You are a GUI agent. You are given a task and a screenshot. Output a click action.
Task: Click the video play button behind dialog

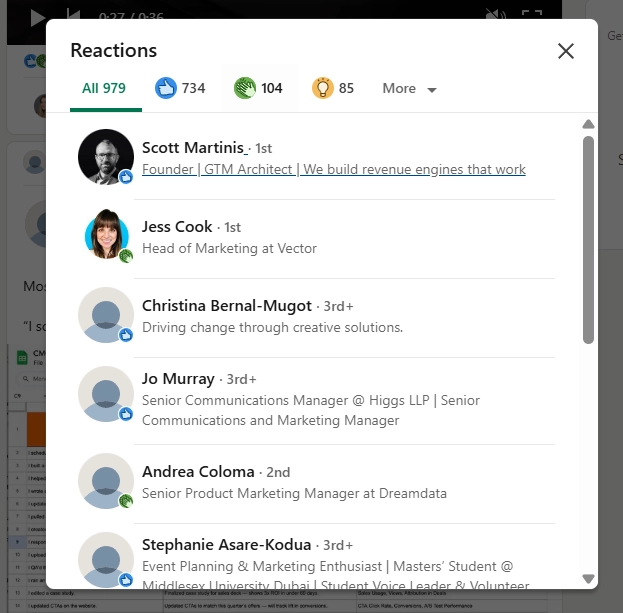click(x=37, y=17)
